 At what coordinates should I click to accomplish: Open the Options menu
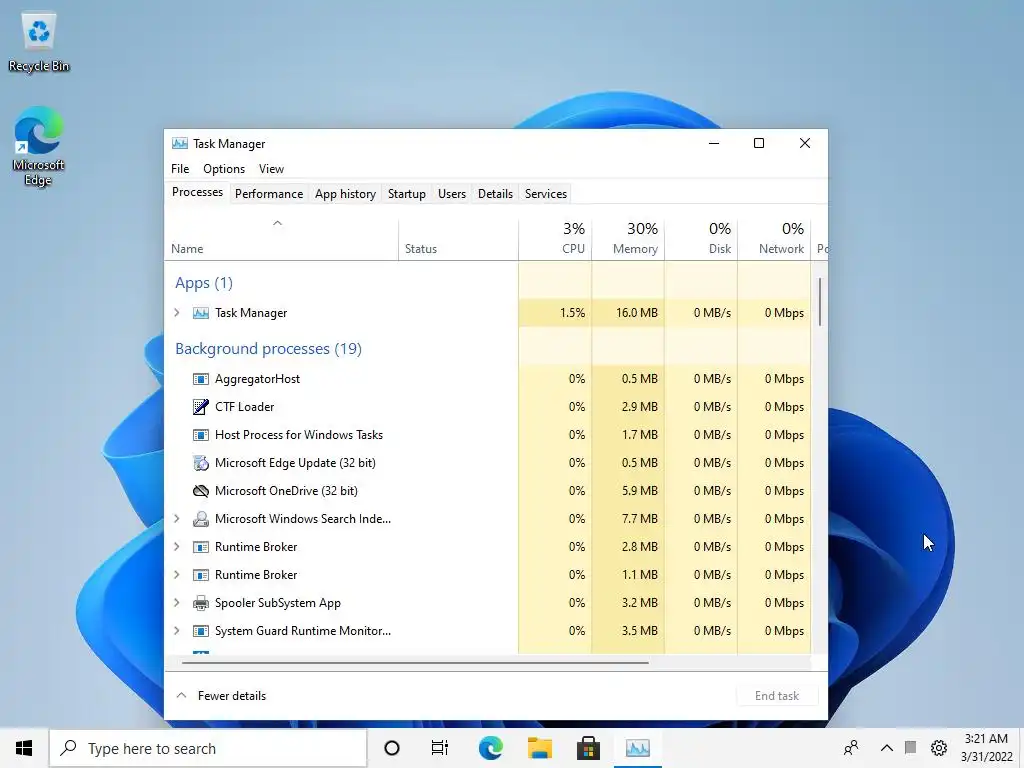224,169
